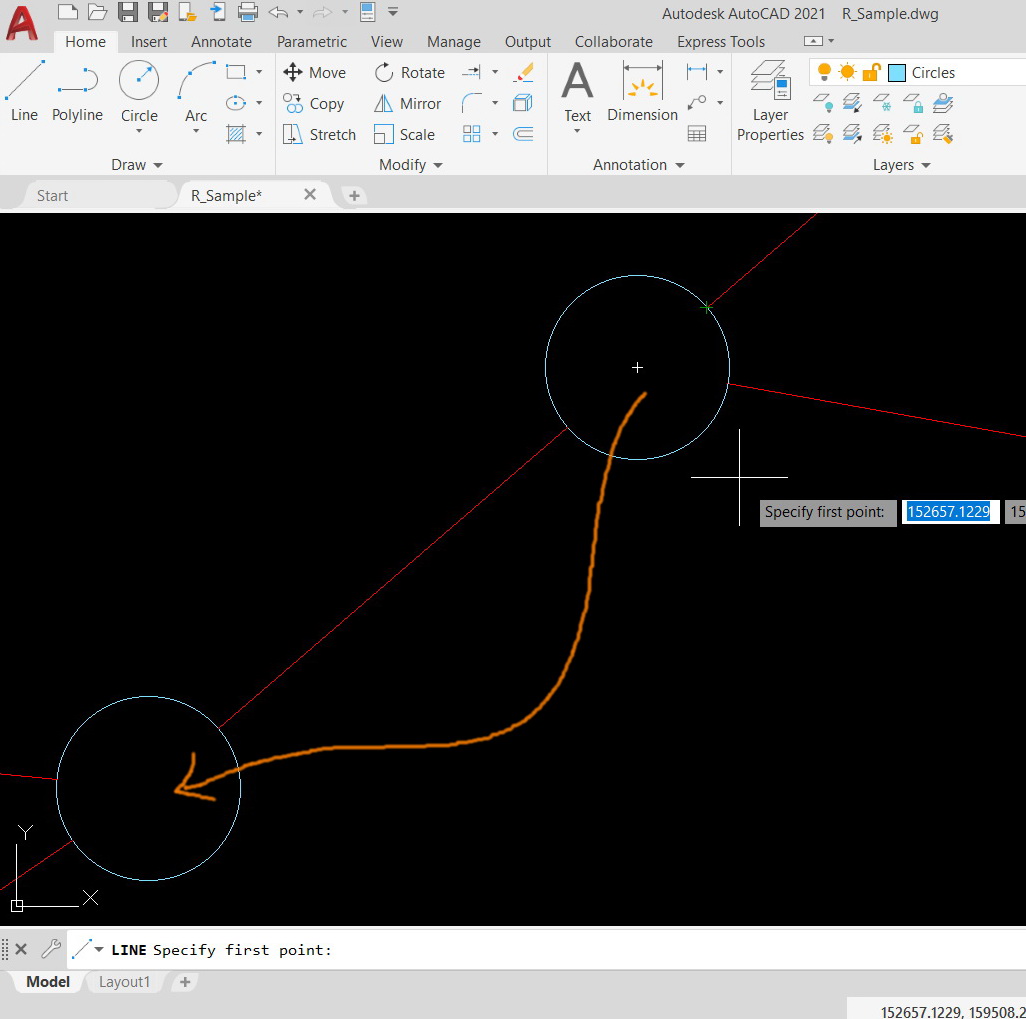1026x1019 pixels.
Task: Click the Hatch tool icon
Action: pyautogui.click(x=236, y=133)
